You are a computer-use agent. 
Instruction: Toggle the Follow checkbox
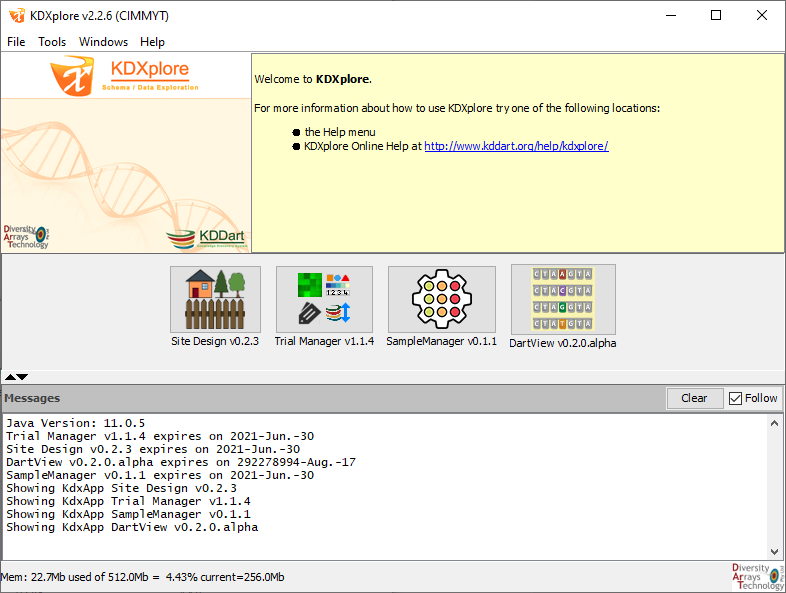(x=735, y=398)
